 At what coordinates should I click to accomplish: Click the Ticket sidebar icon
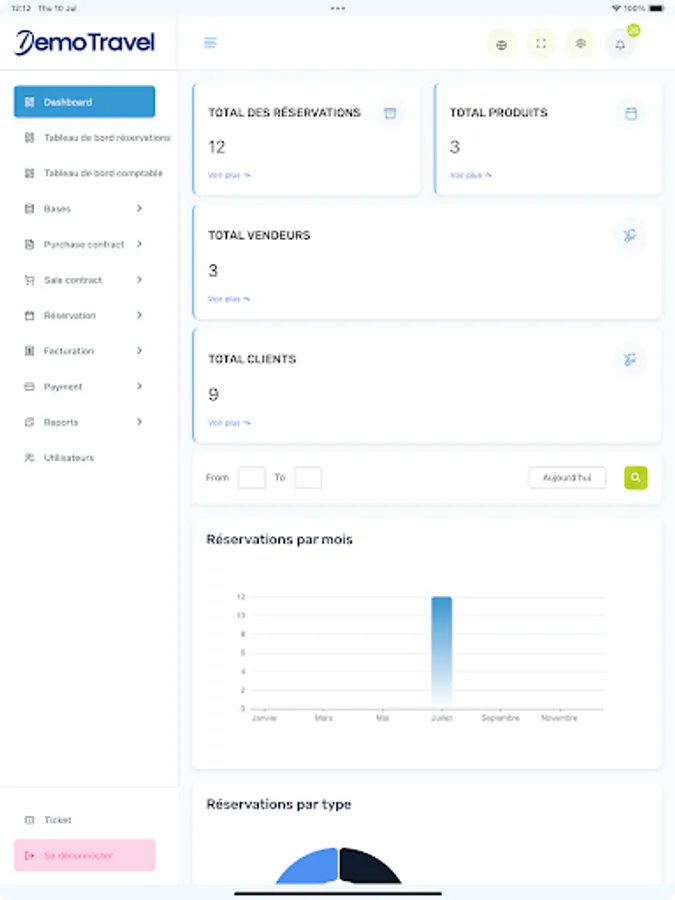coord(29,820)
